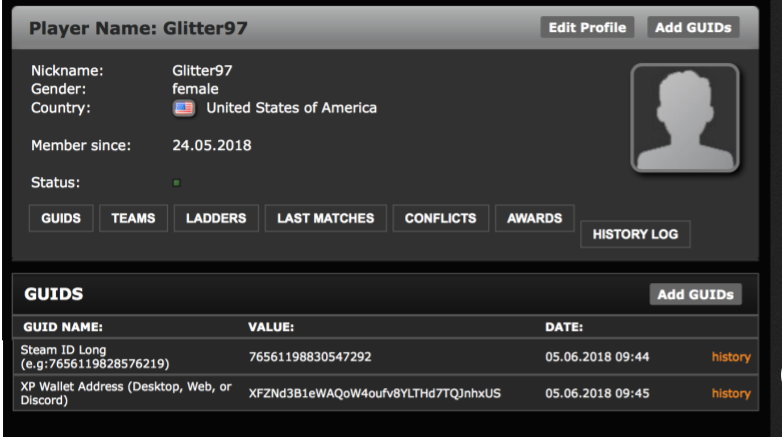Click the Steam ID value 76561198830547292
The height and width of the screenshot is (437, 782).
[310, 357]
